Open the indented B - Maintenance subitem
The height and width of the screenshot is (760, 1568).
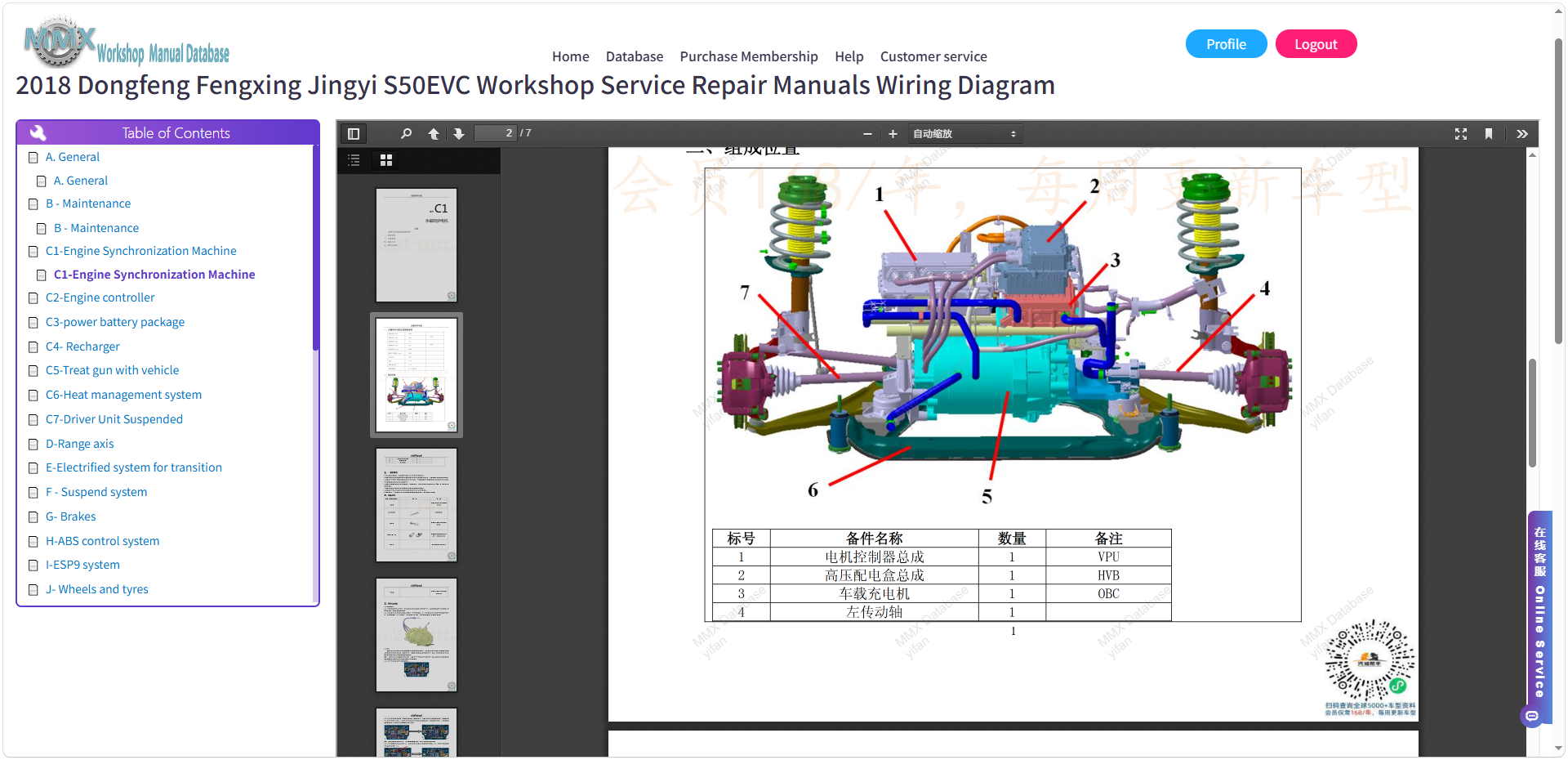(x=96, y=228)
